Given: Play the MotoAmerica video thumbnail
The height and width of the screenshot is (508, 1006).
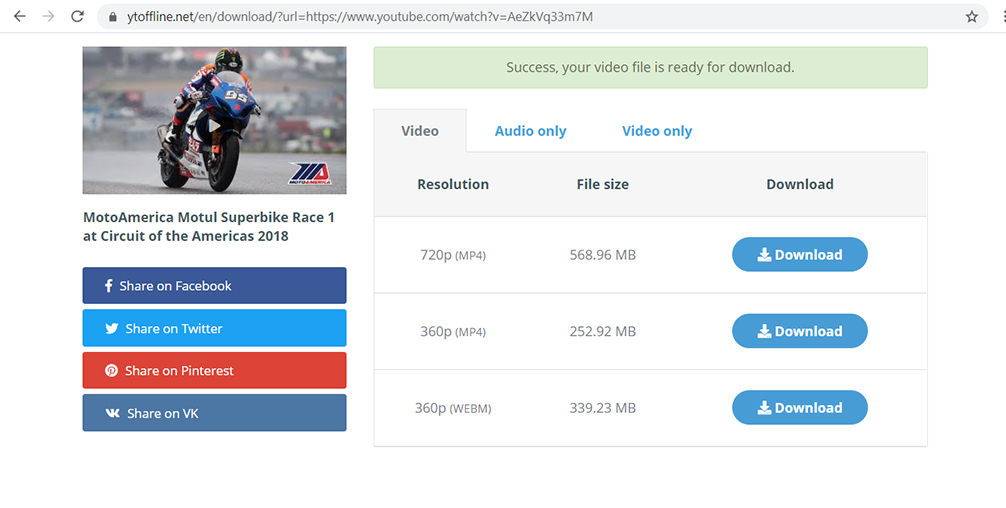Looking at the screenshot, I should pos(214,120).
